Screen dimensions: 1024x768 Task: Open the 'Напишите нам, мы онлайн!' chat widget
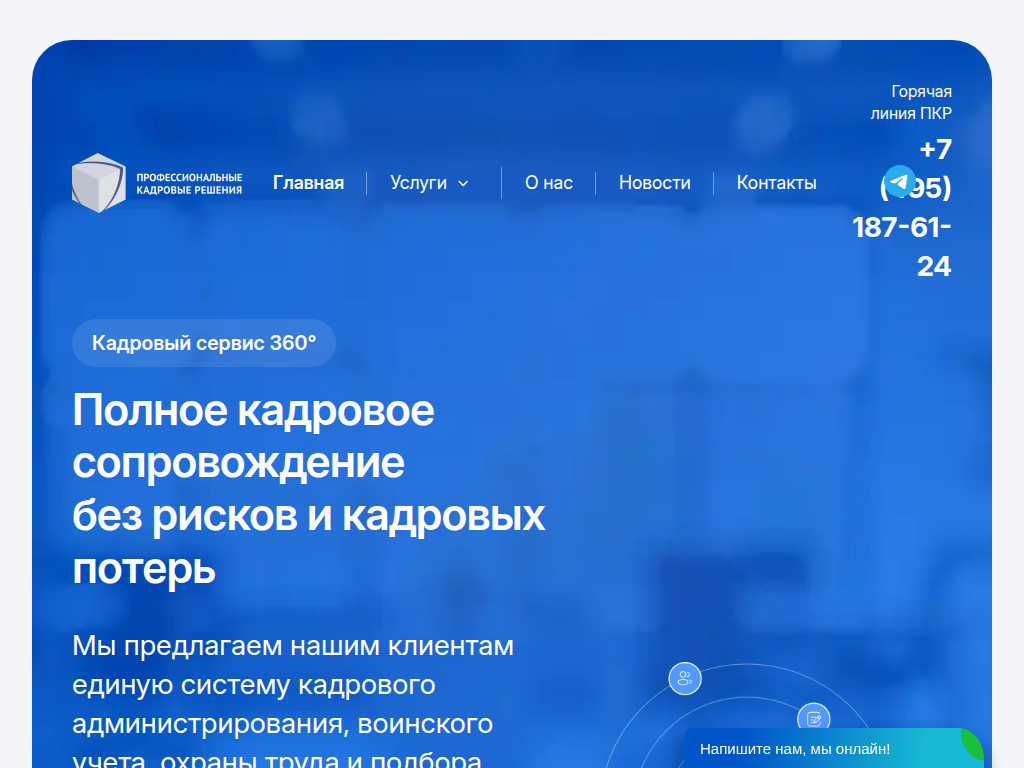click(x=834, y=748)
